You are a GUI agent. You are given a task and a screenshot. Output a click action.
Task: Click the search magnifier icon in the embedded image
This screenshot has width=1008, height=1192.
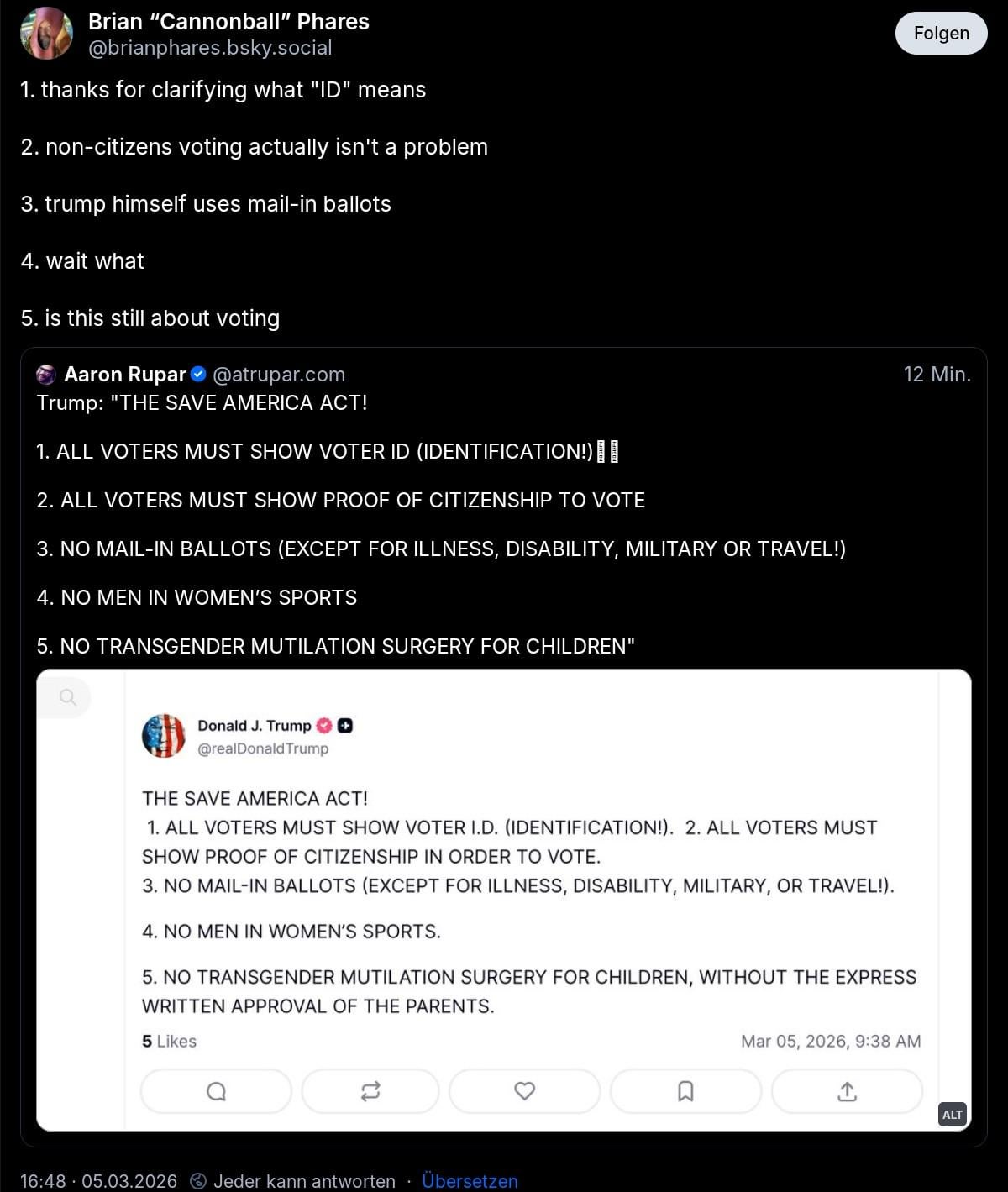tap(67, 697)
